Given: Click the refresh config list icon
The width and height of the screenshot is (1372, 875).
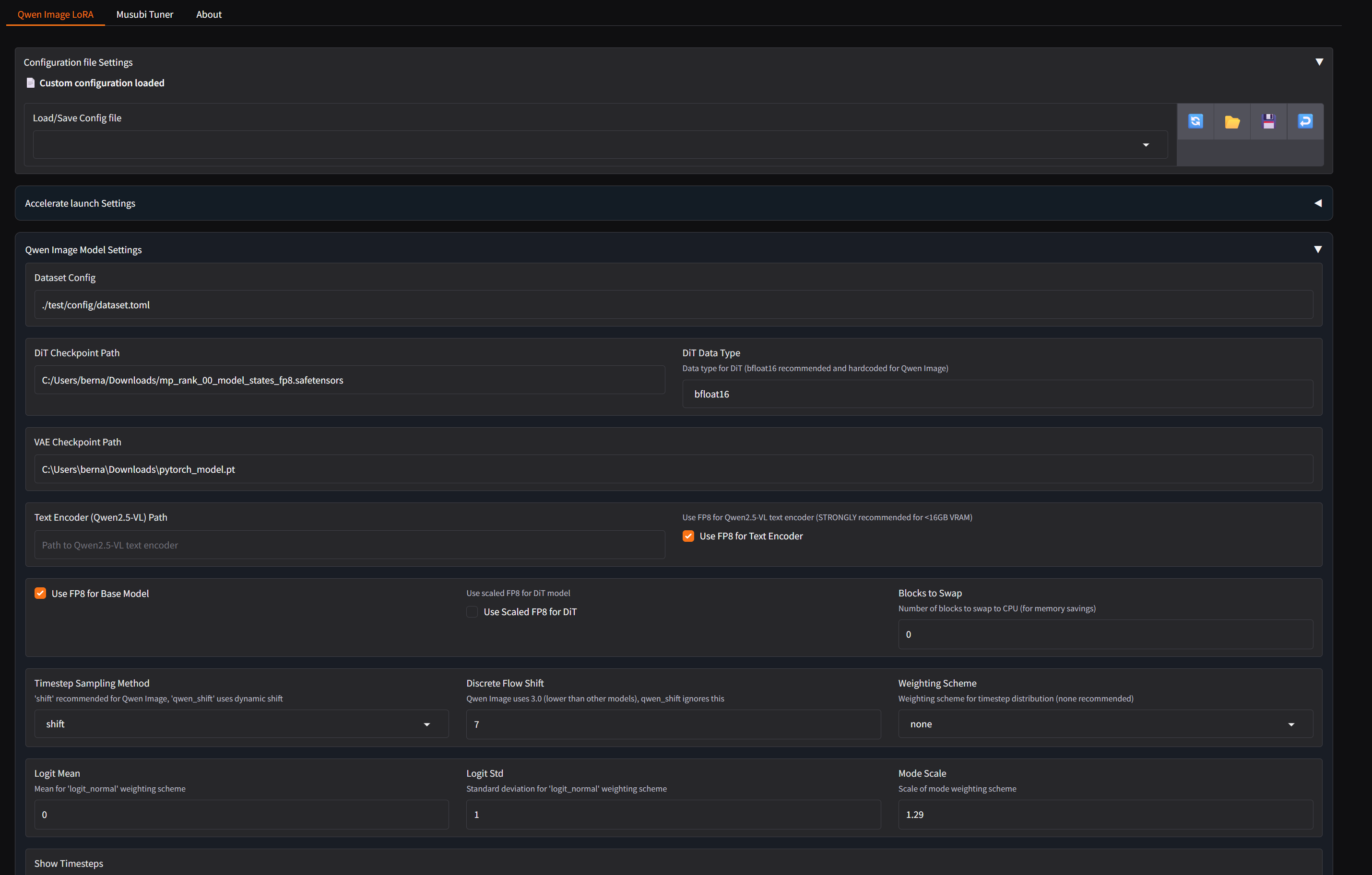Looking at the screenshot, I should tap(1195, 121).
